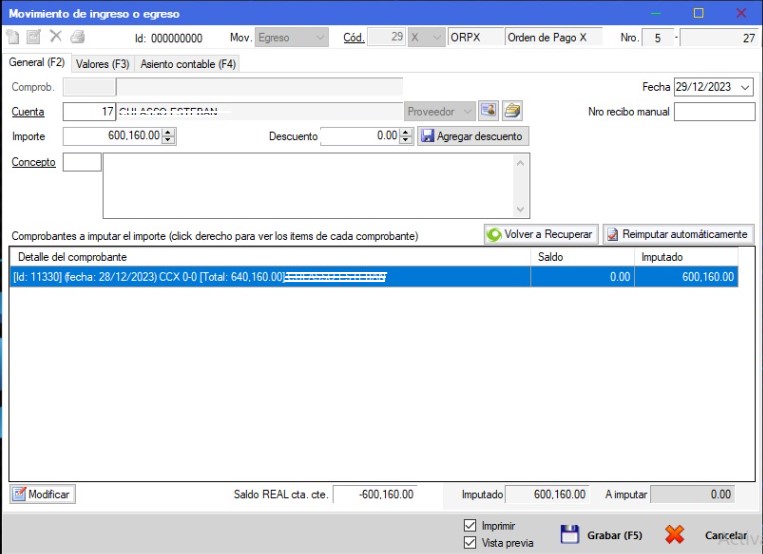Open the Fecha date picker dropdown
The width and height of the screenshot is (763, 554).
[x=746, y=87]
